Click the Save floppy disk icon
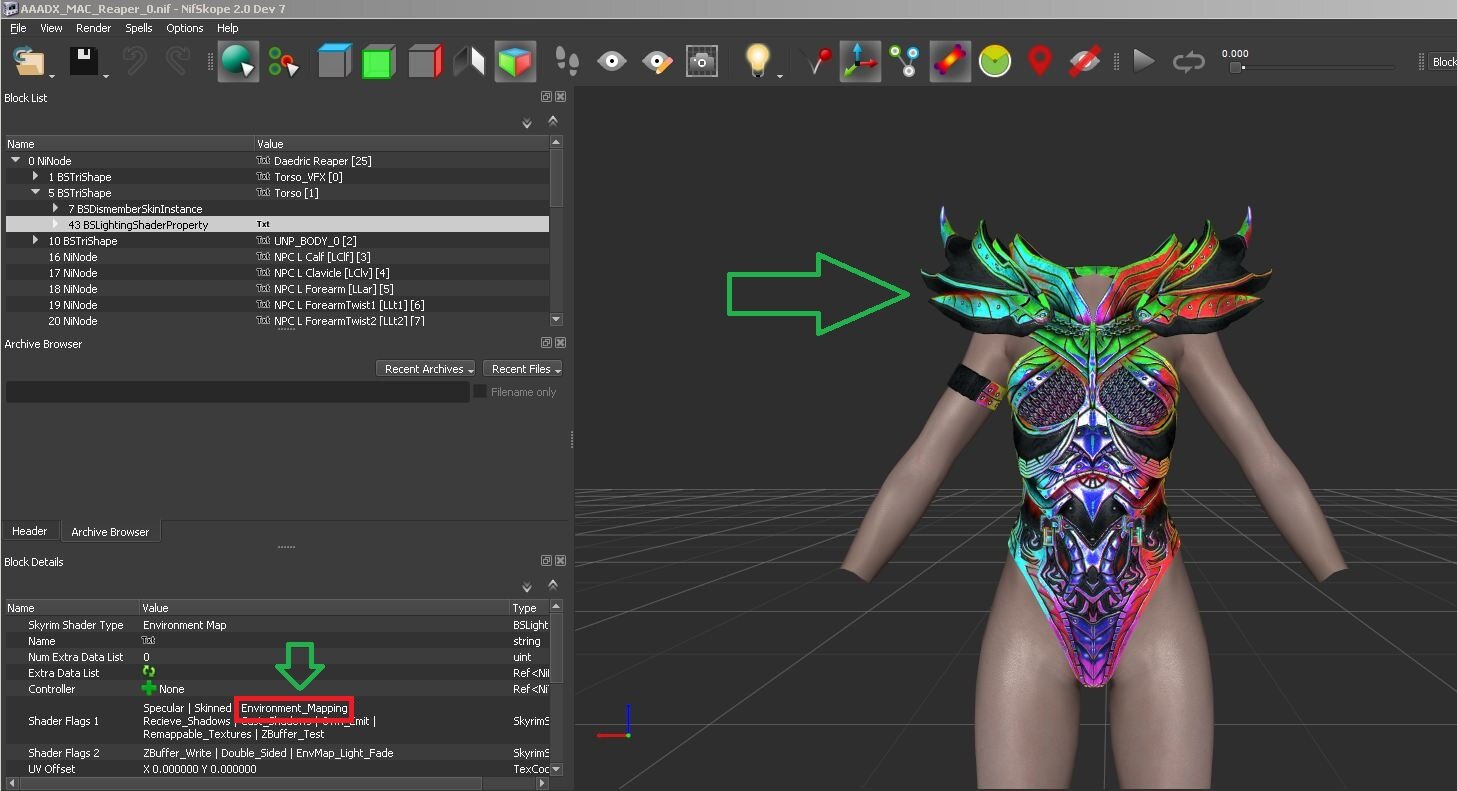 (x=84, y=62)
